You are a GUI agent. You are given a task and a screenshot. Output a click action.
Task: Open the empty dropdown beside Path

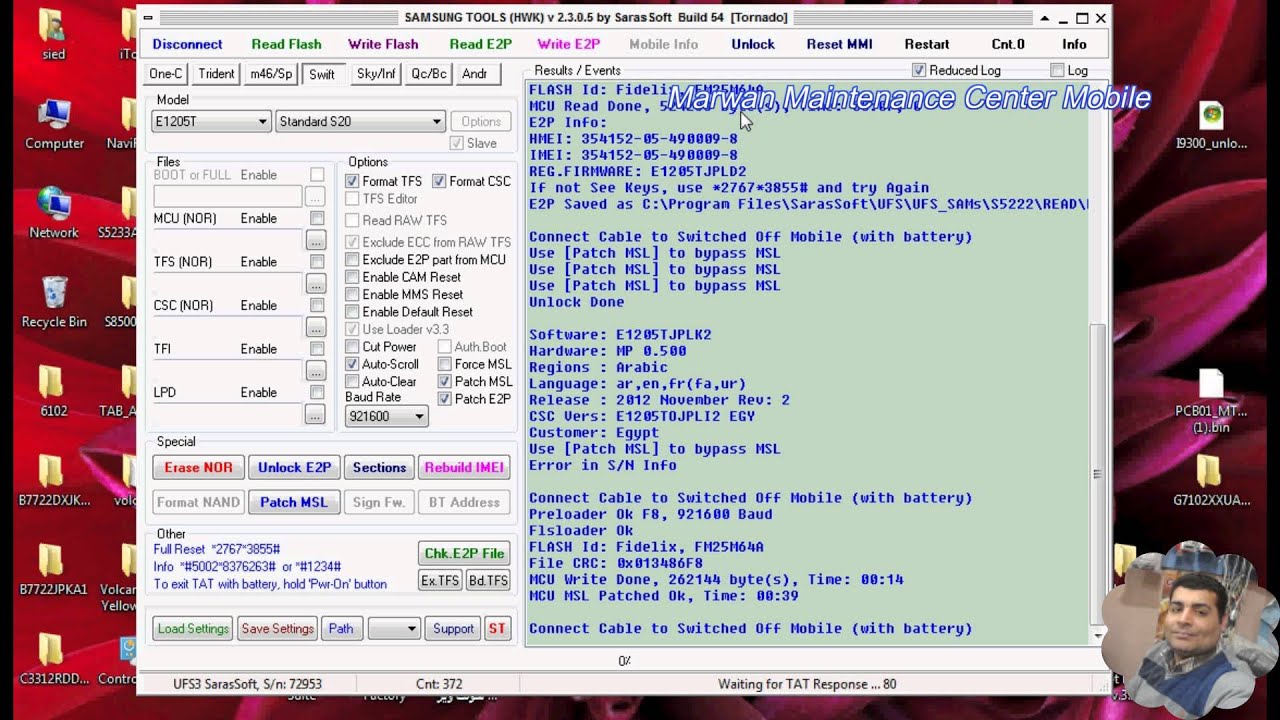coord(393,629)
